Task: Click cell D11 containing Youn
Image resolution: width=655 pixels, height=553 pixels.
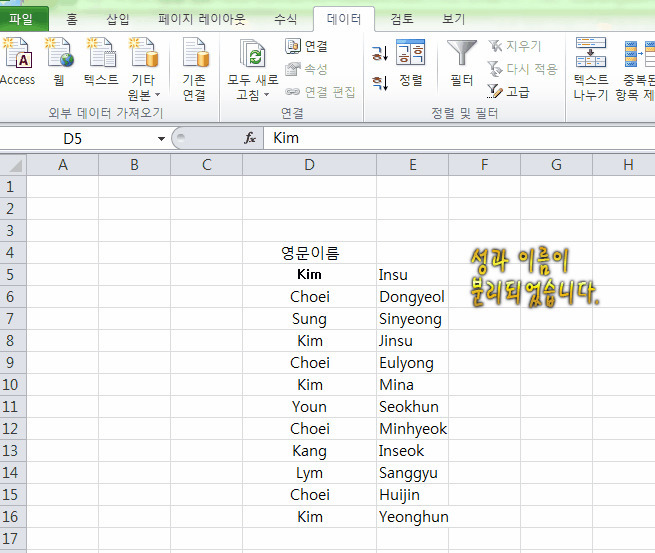Action: point(310,406)
